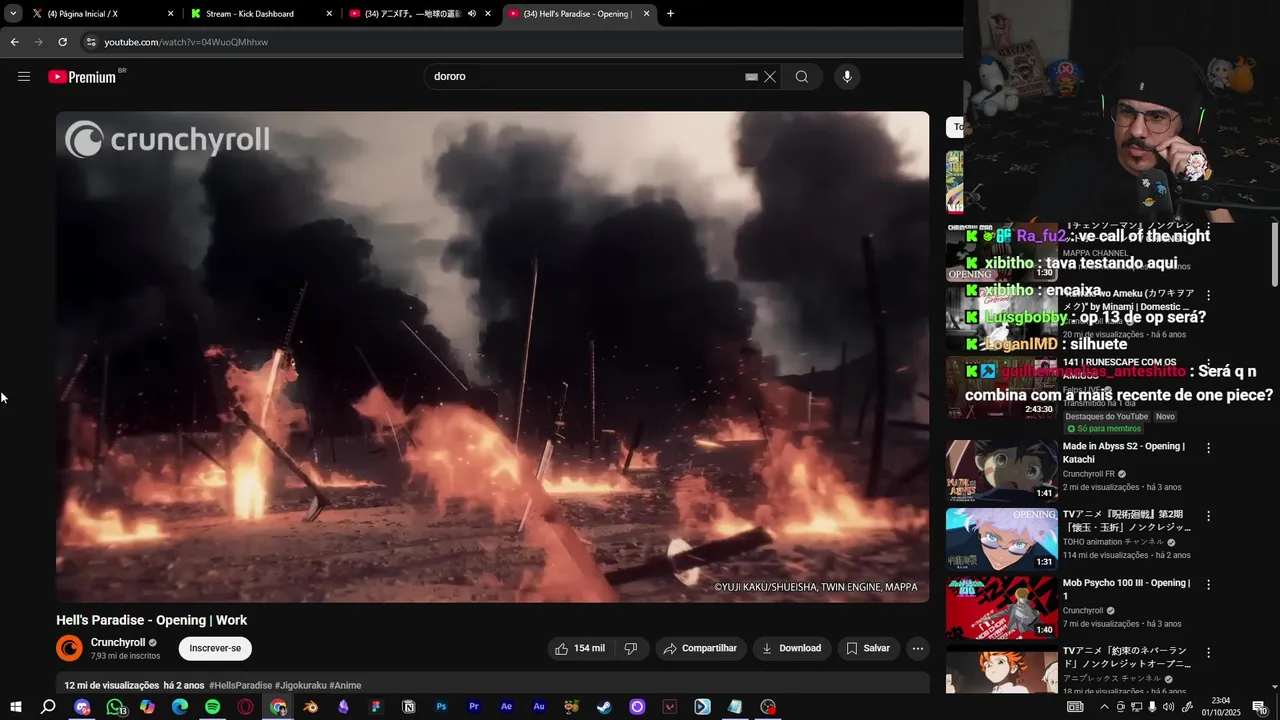This screenshot has width=1280, height=720.
Task: Launch After Effects from the taskbar
Action: 506,707
